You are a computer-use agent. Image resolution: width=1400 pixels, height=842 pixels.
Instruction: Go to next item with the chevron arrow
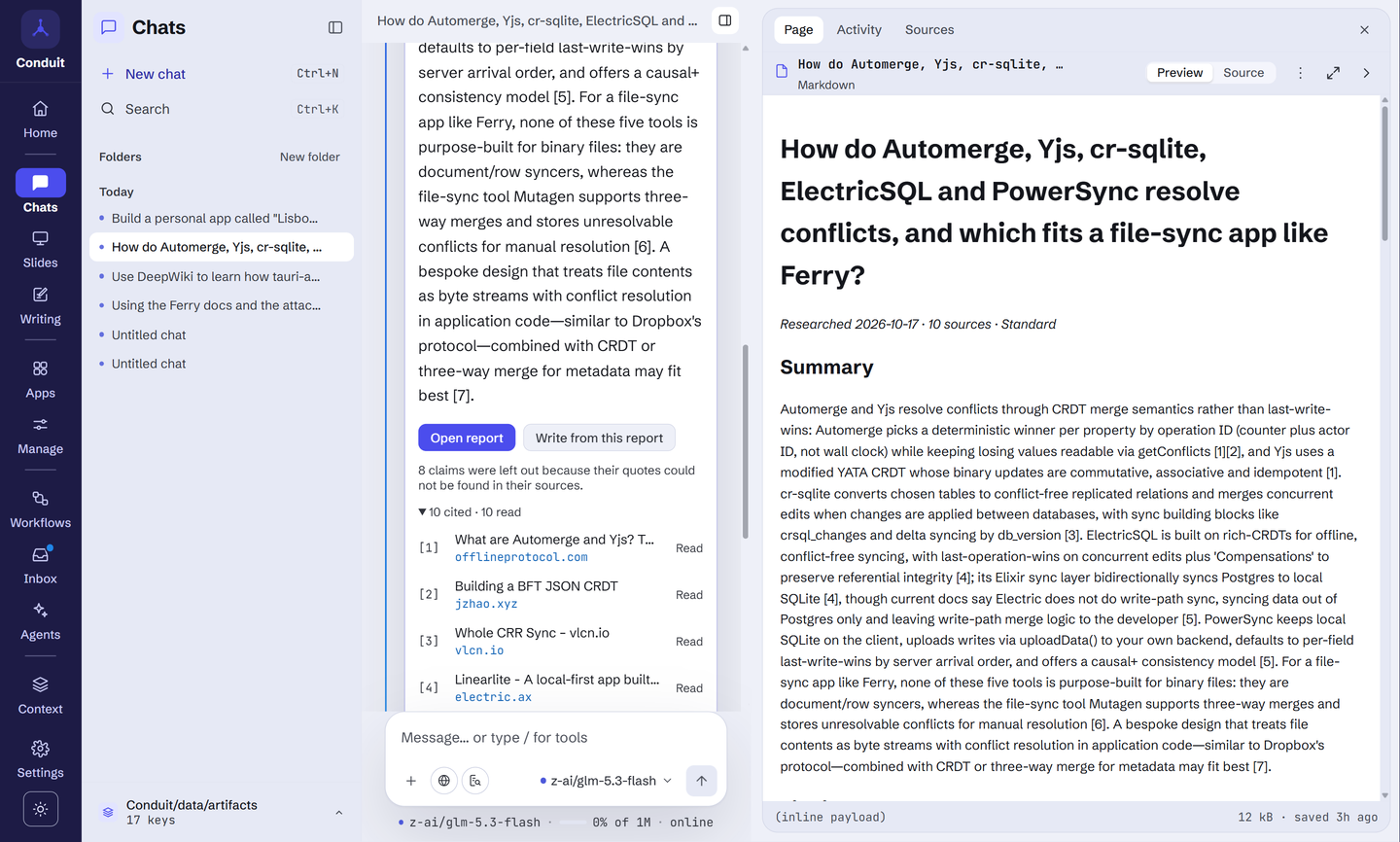click(1366, 73)
